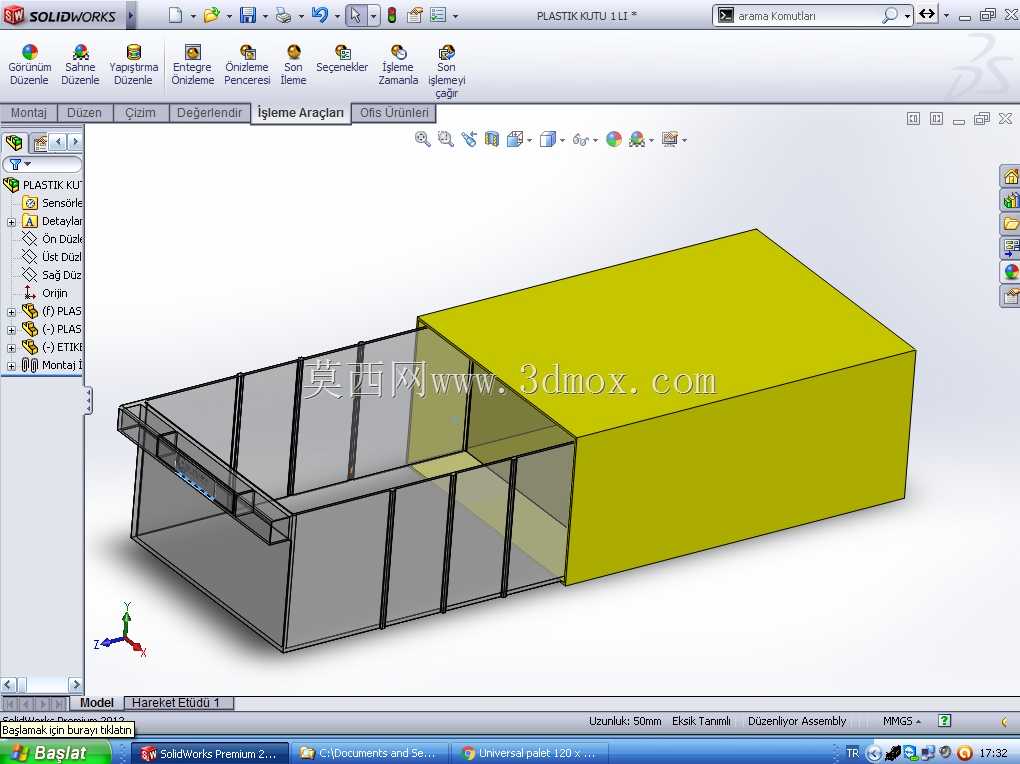This screenshot has width=1020, height=764.
Task: Click Zoom to Fit in view toolbar
Action: coord(423,139)
